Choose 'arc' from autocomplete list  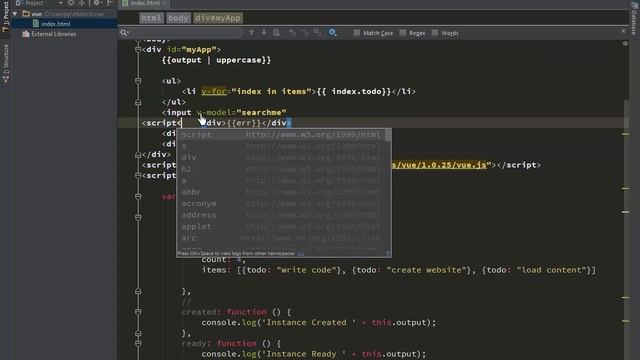click(282, 238)
